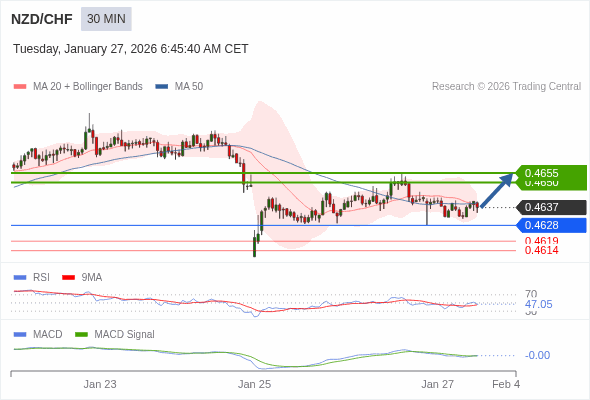Screen dimensions: 590x400
Task: Click the RSI value 47.05
Action: point(538,304)
